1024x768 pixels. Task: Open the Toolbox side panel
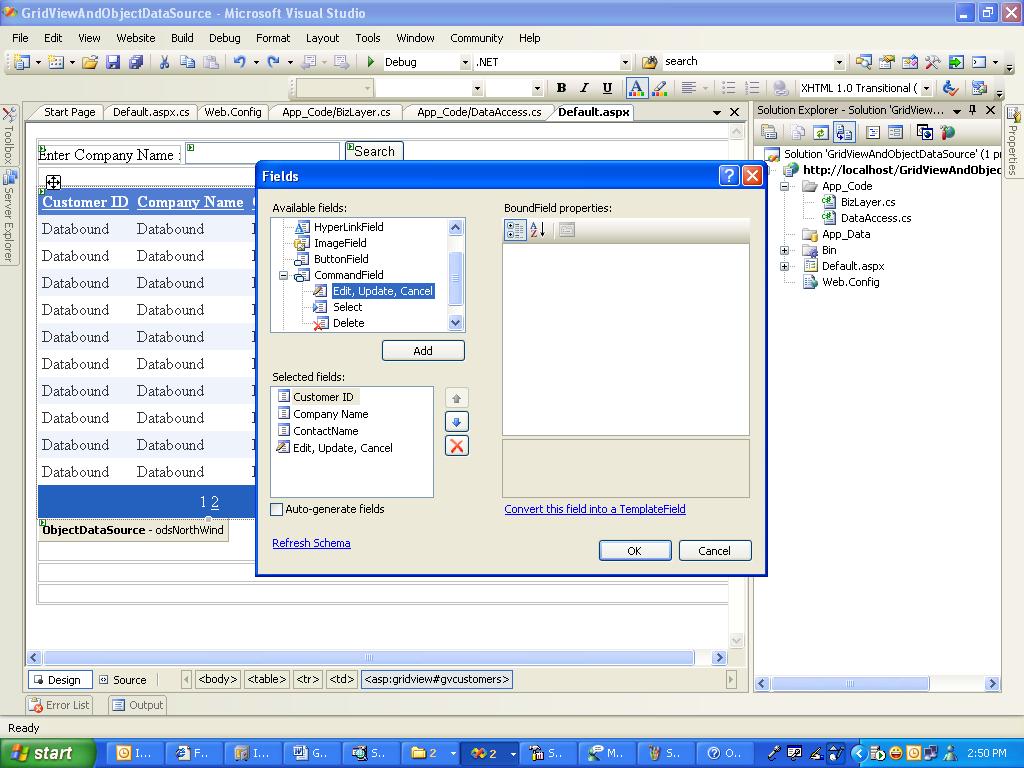8,136
